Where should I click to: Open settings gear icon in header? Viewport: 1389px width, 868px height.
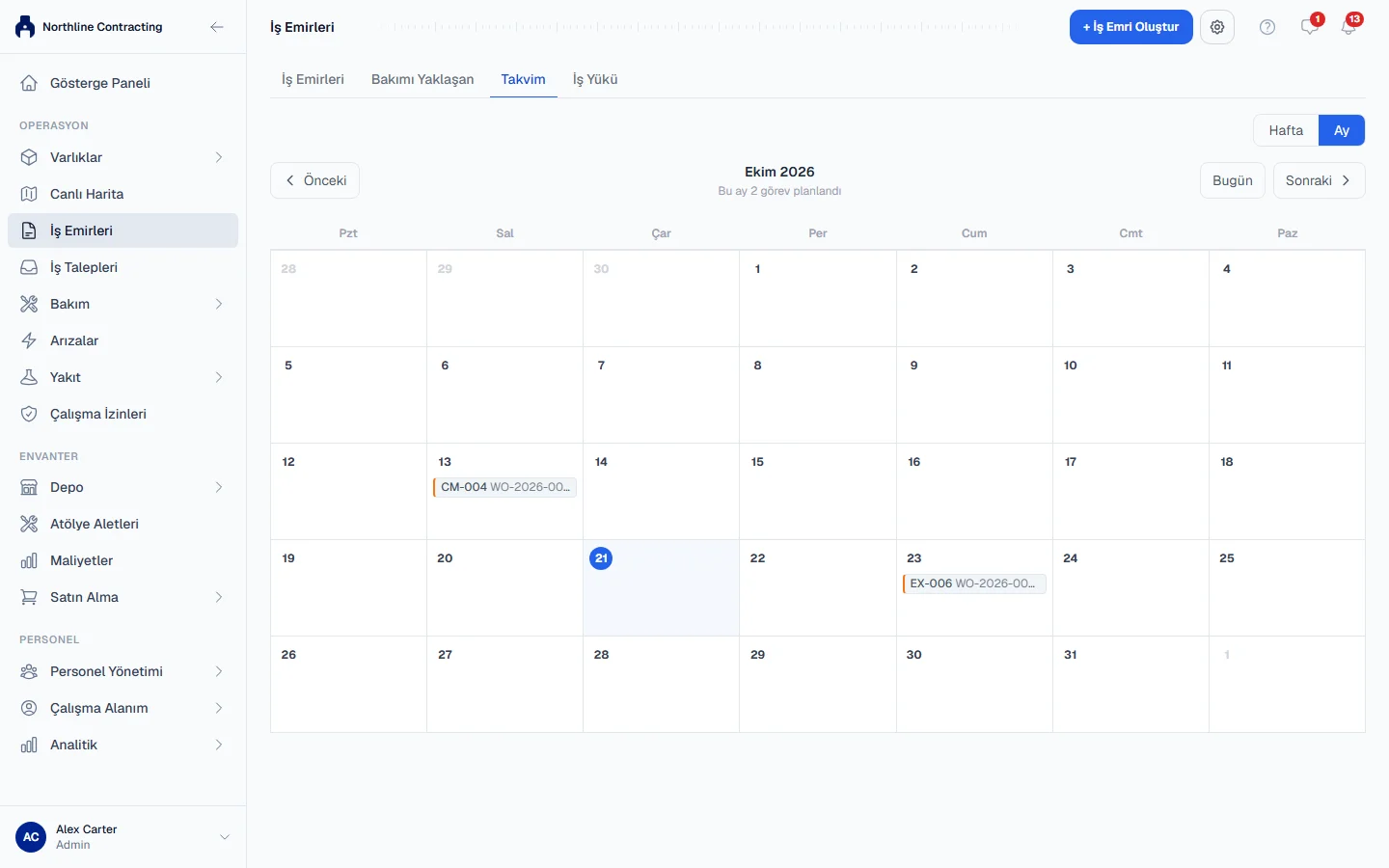click(1217, 27)
